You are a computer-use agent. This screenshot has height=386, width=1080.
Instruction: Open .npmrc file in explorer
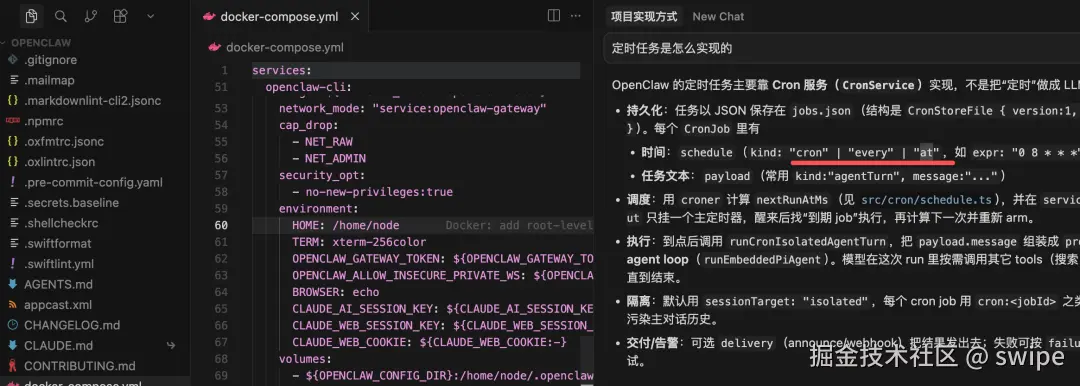click(43, 121)
